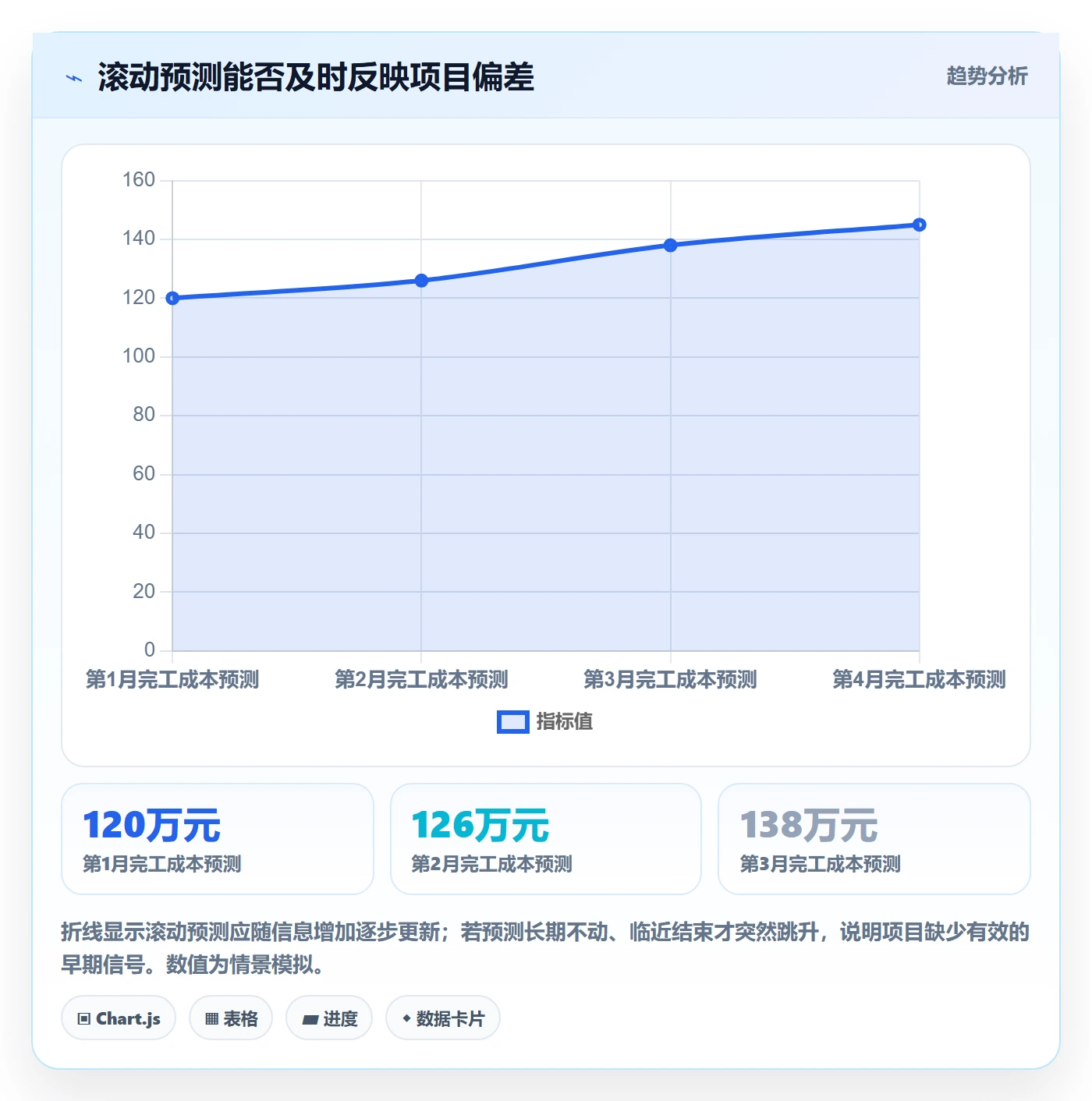The height and width of the screenshot is (1101, 1092).
Task: Click y-axis value 40
Action: (x=144, y=533)
